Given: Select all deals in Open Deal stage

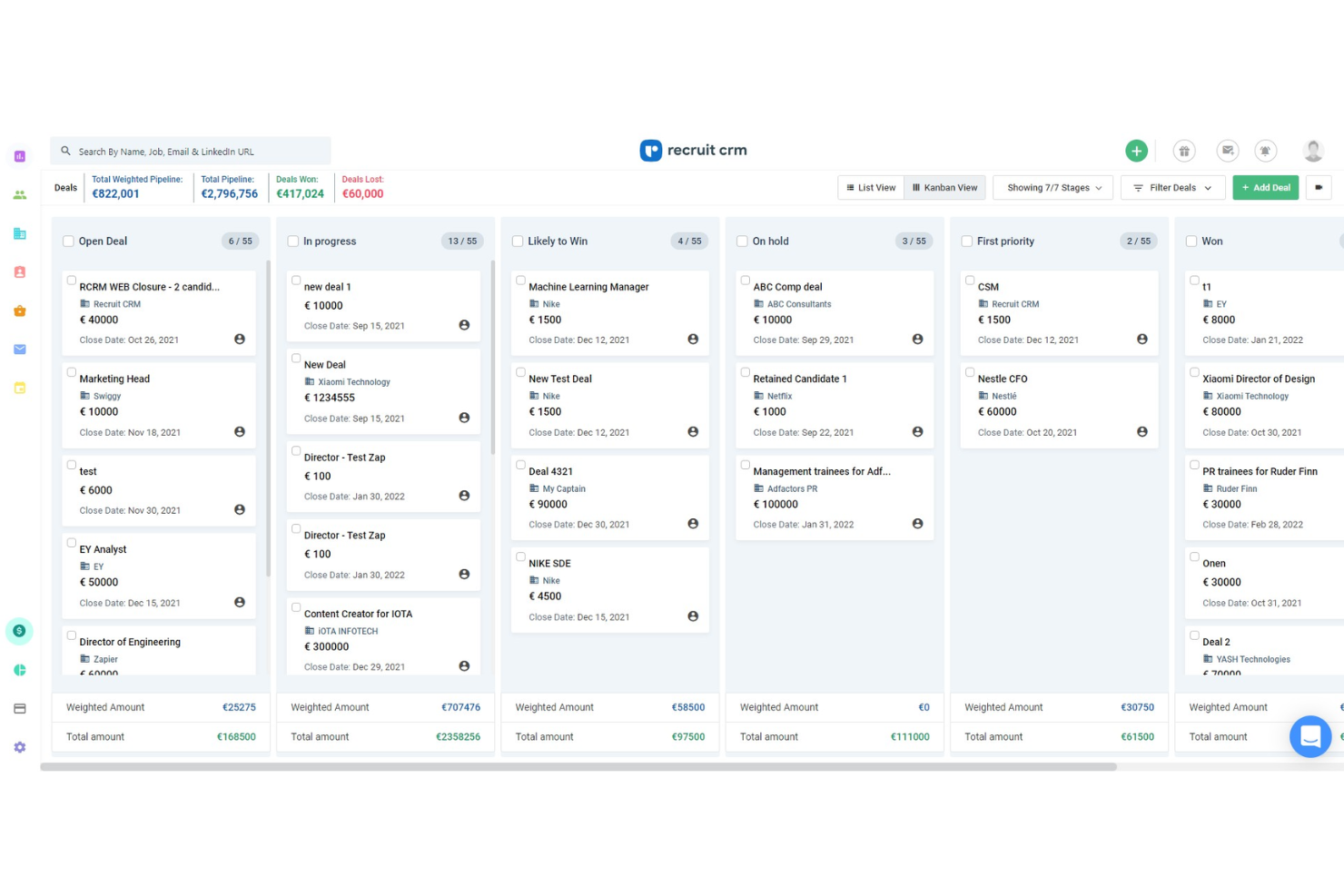Looking at the screenshot, I should [68, 241].
